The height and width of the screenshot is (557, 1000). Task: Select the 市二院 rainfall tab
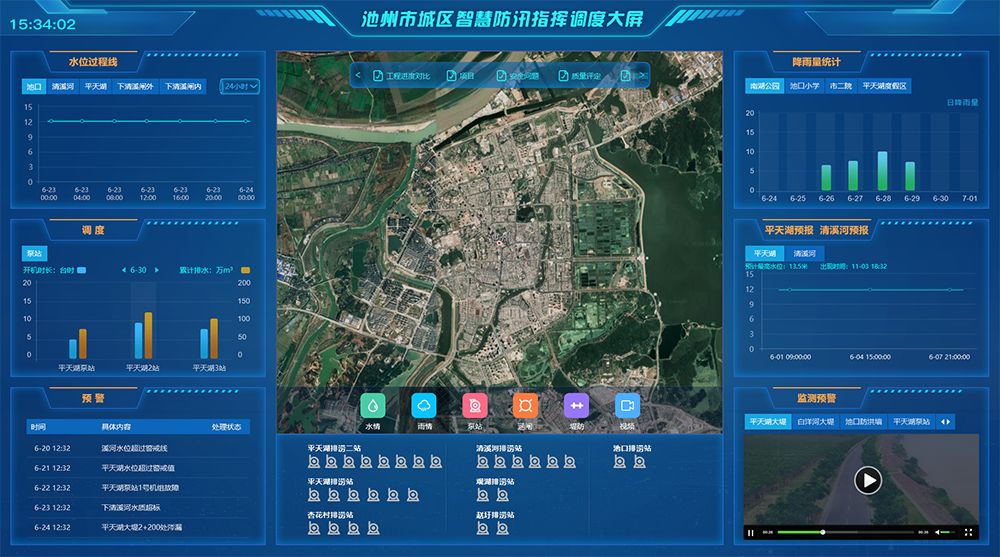point(841,87)
